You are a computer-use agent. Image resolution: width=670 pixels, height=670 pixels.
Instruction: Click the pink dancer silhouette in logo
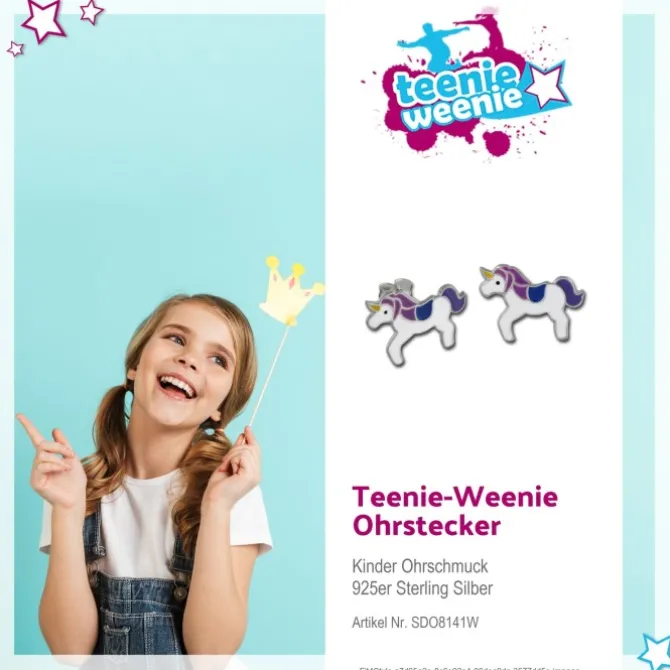point(485,32)
